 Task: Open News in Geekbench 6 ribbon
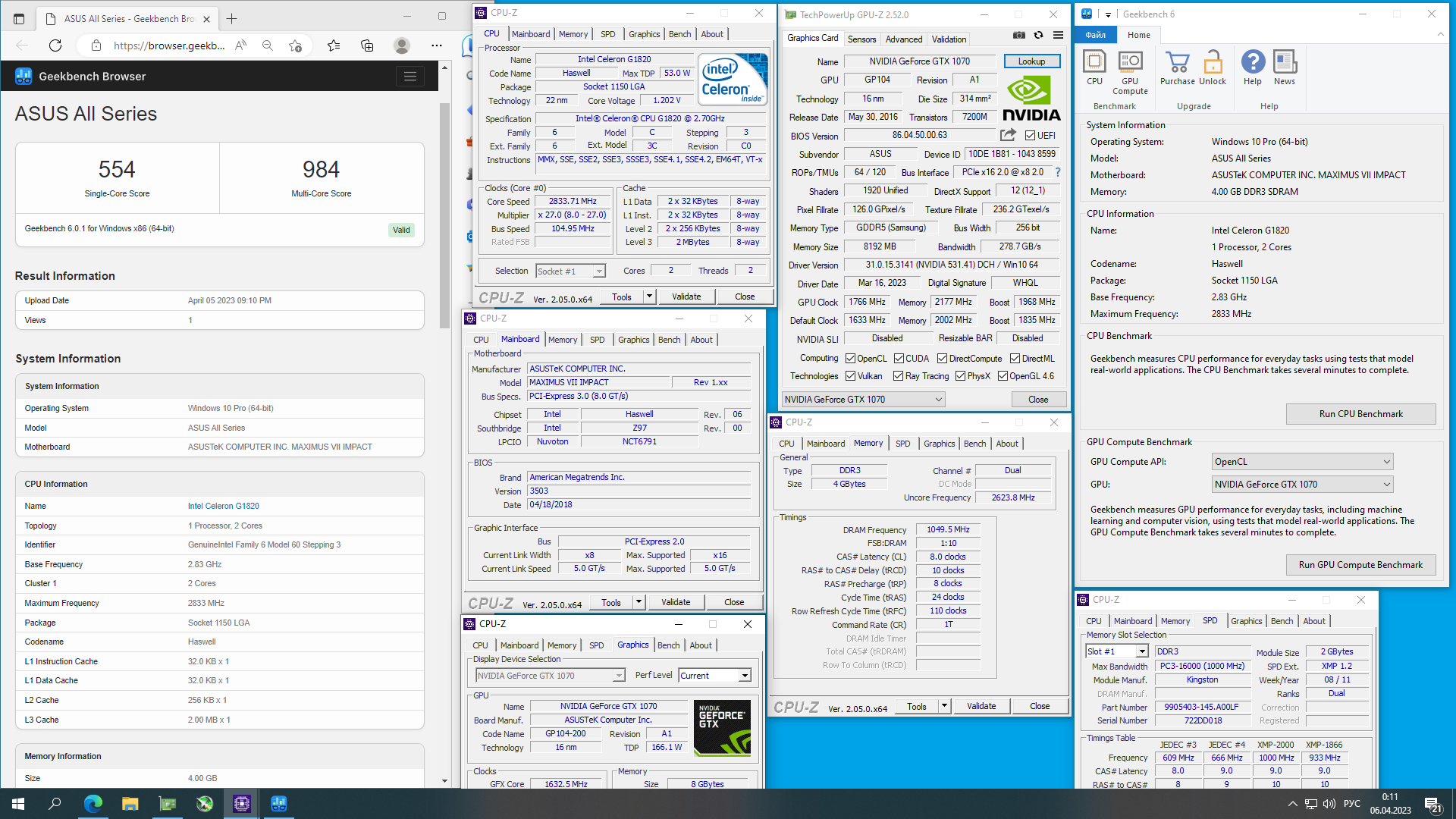tap(1285, 67)
